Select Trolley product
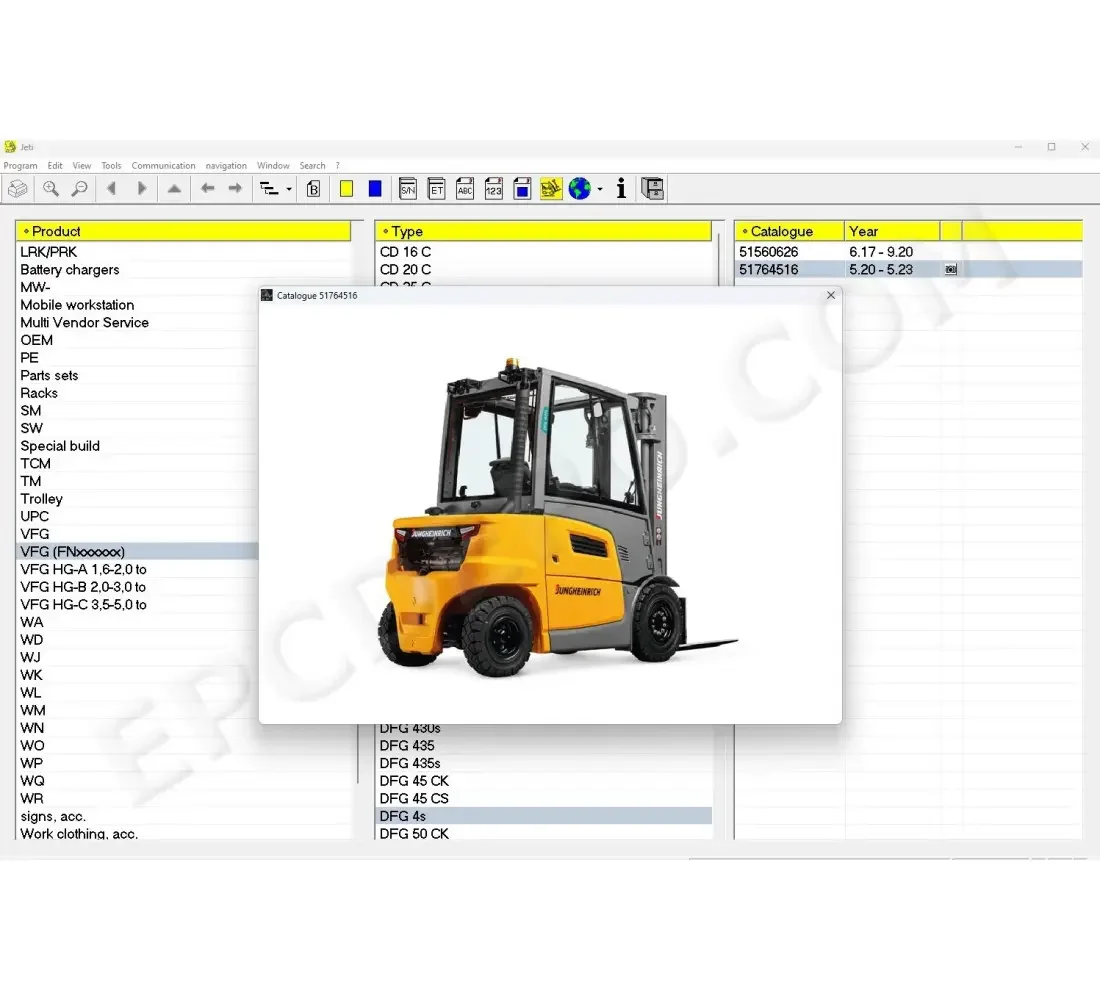Image resolution: width=1100 pixels, height=1000 pixels. tap(41, 498)
